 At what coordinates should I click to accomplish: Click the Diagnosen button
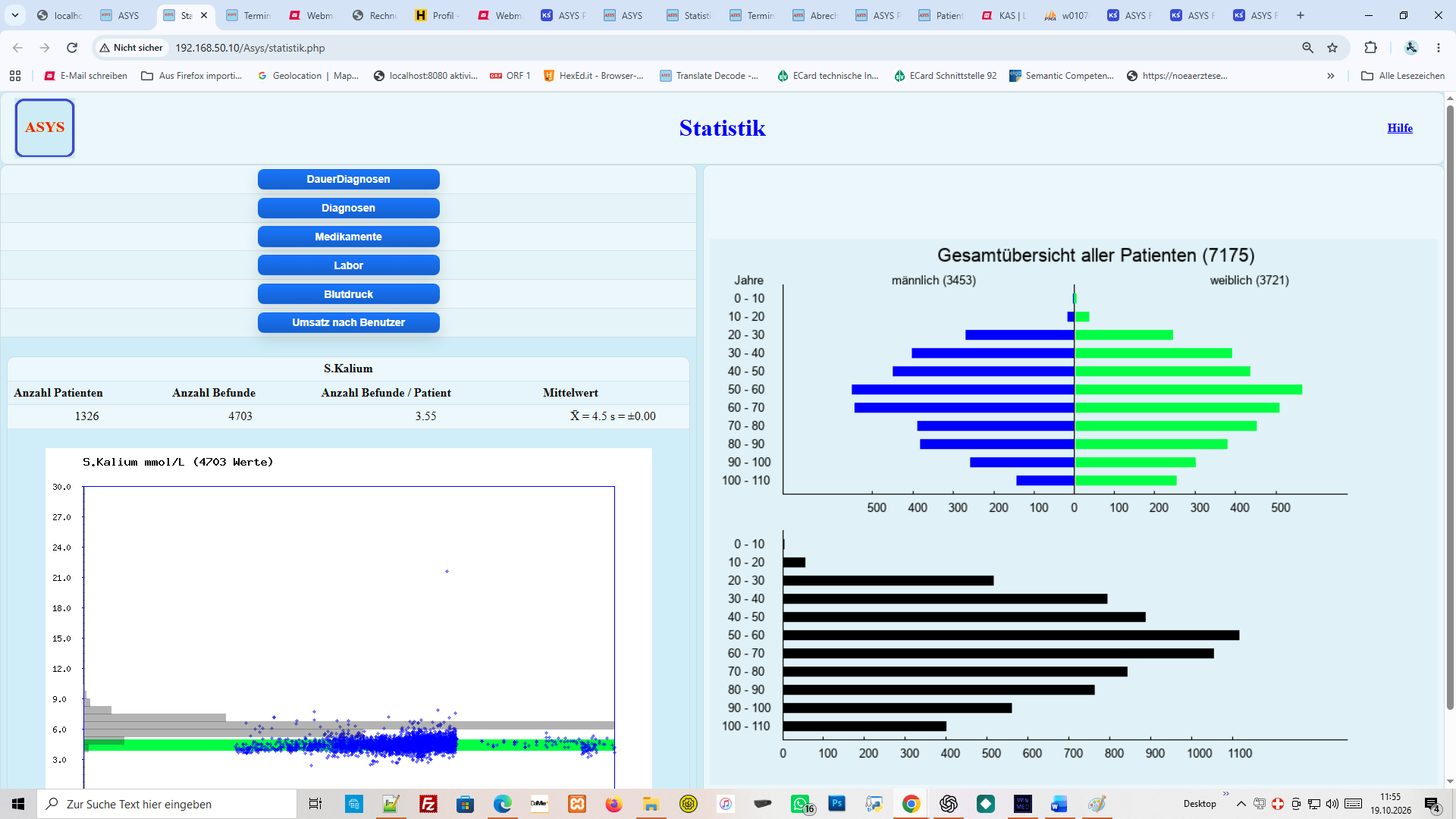point(348,208)
